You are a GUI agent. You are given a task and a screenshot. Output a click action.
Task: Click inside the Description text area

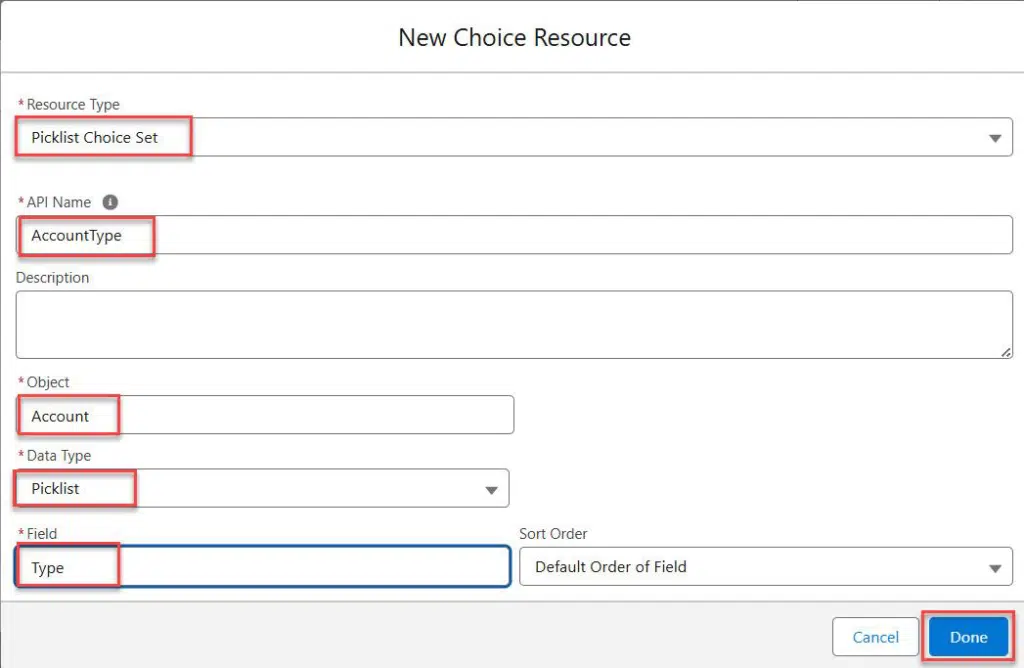(514, 325)
